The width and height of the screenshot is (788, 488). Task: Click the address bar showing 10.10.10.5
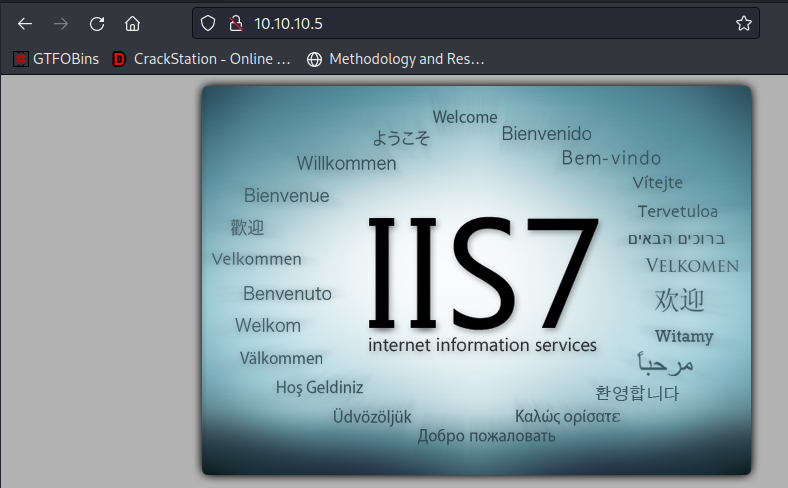(475, 23)
